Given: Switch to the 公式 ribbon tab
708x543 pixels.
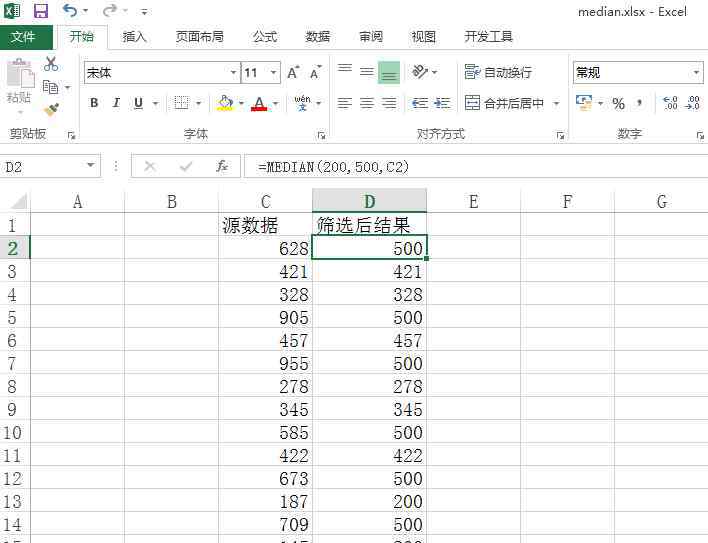Looking at the screenshot, I should pyautogui.click(x=265, y=37).
